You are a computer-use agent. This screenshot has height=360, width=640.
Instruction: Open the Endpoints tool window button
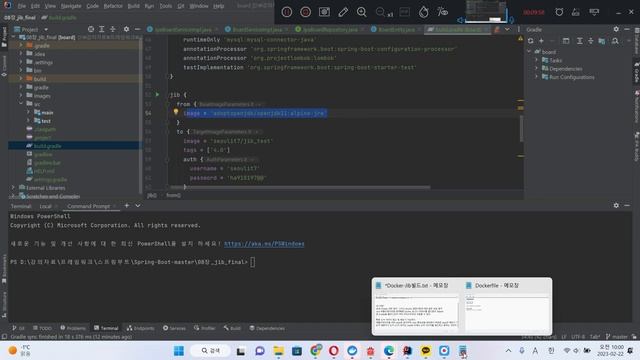140,328
